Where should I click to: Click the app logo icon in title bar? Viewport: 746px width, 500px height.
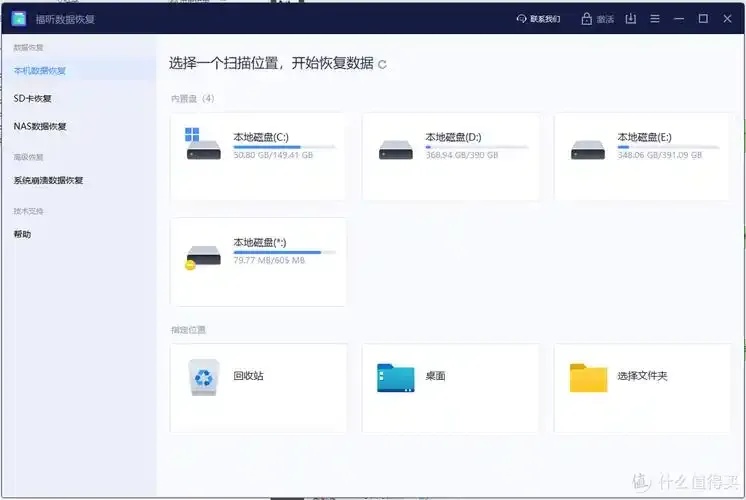point(19,19)
